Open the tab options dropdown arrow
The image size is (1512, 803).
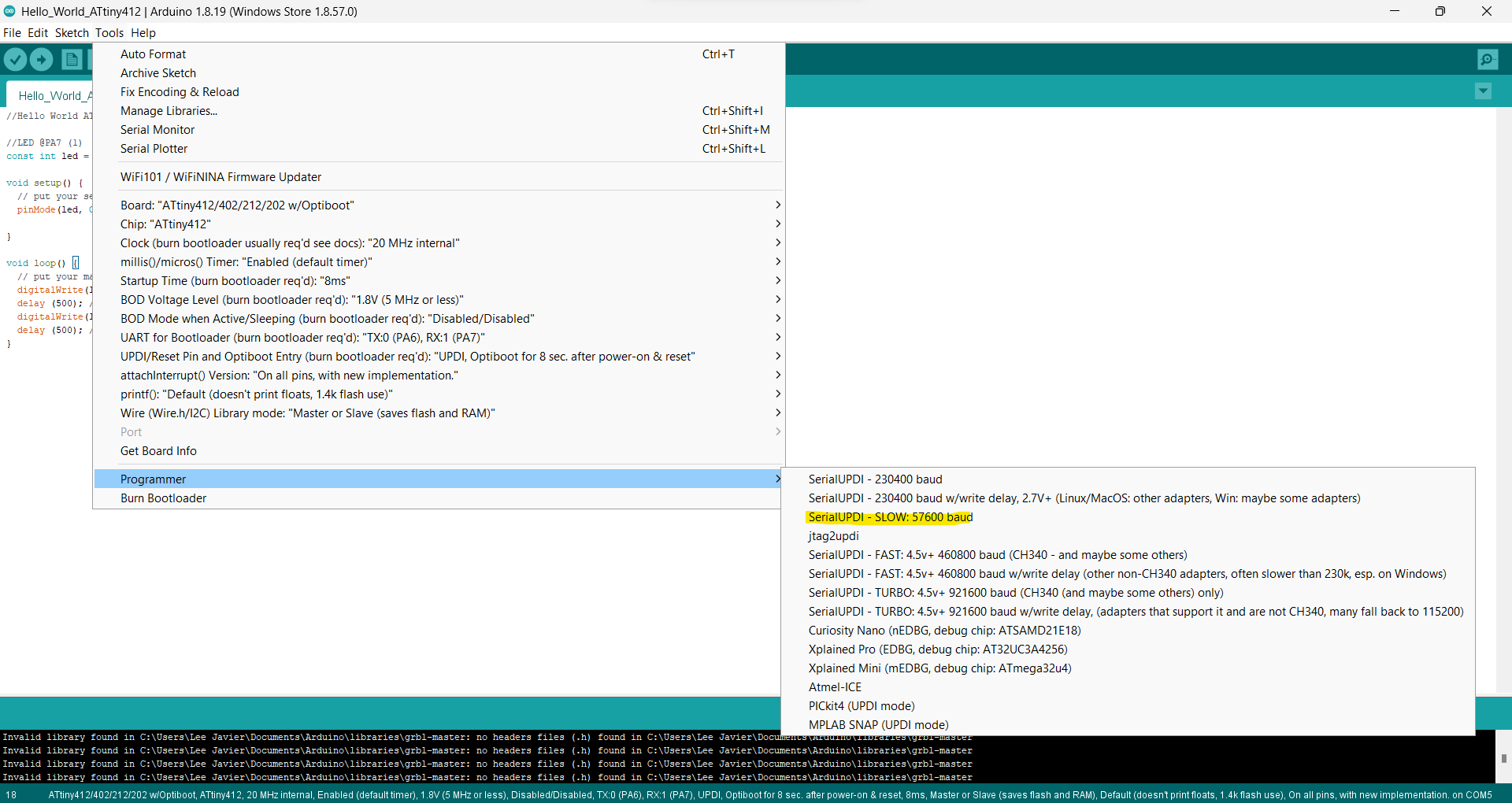pyautogui.click(x=1483, y=91)
